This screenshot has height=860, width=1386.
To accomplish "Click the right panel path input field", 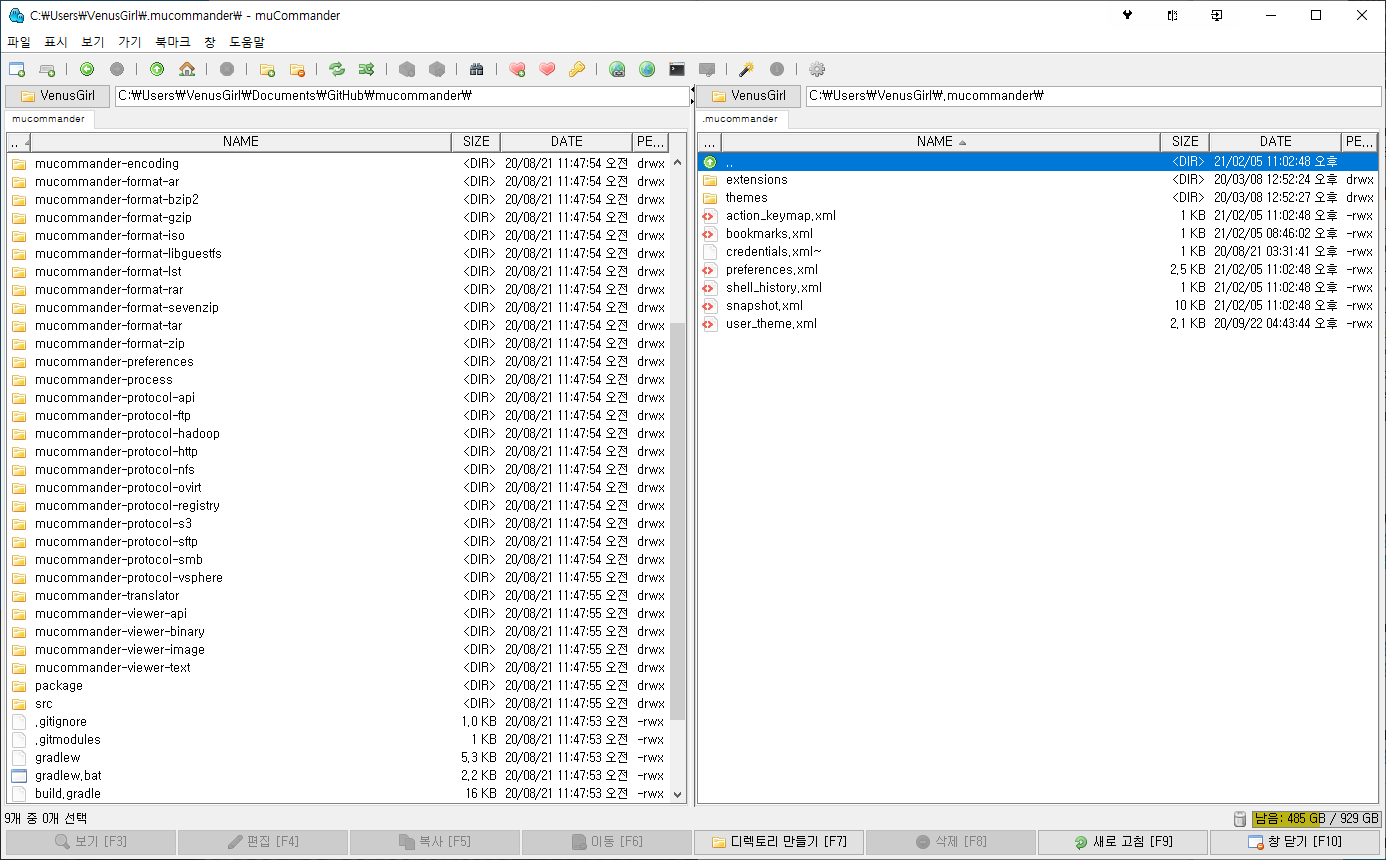I will (1093, 96).
